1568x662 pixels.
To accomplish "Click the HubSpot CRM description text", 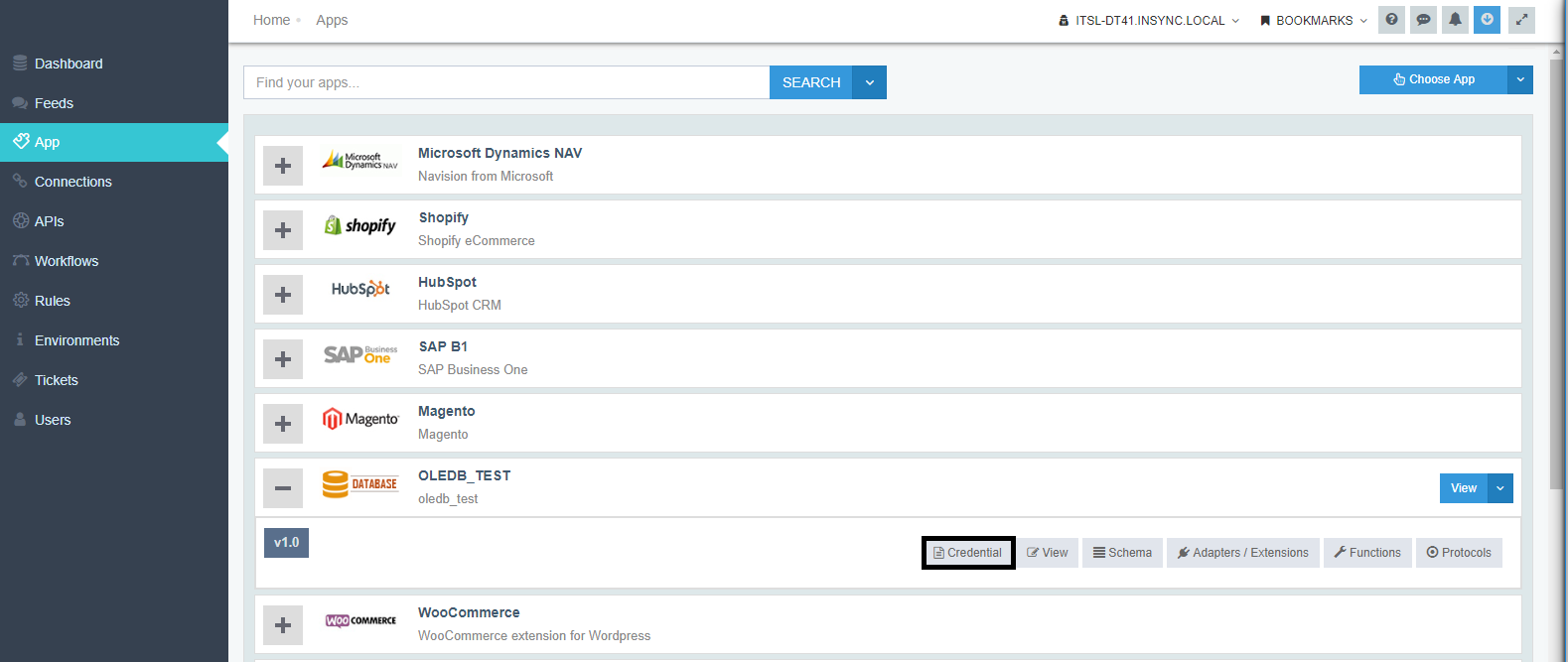I will coord(459,305).
